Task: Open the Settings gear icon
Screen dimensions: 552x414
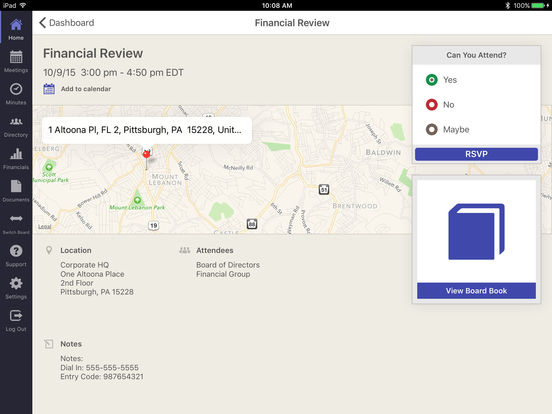Action: point(16,283)
